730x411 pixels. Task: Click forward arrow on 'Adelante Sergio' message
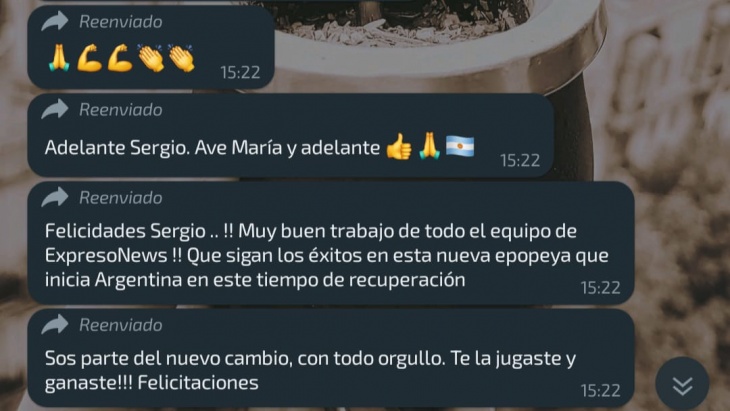click(55, 109)
